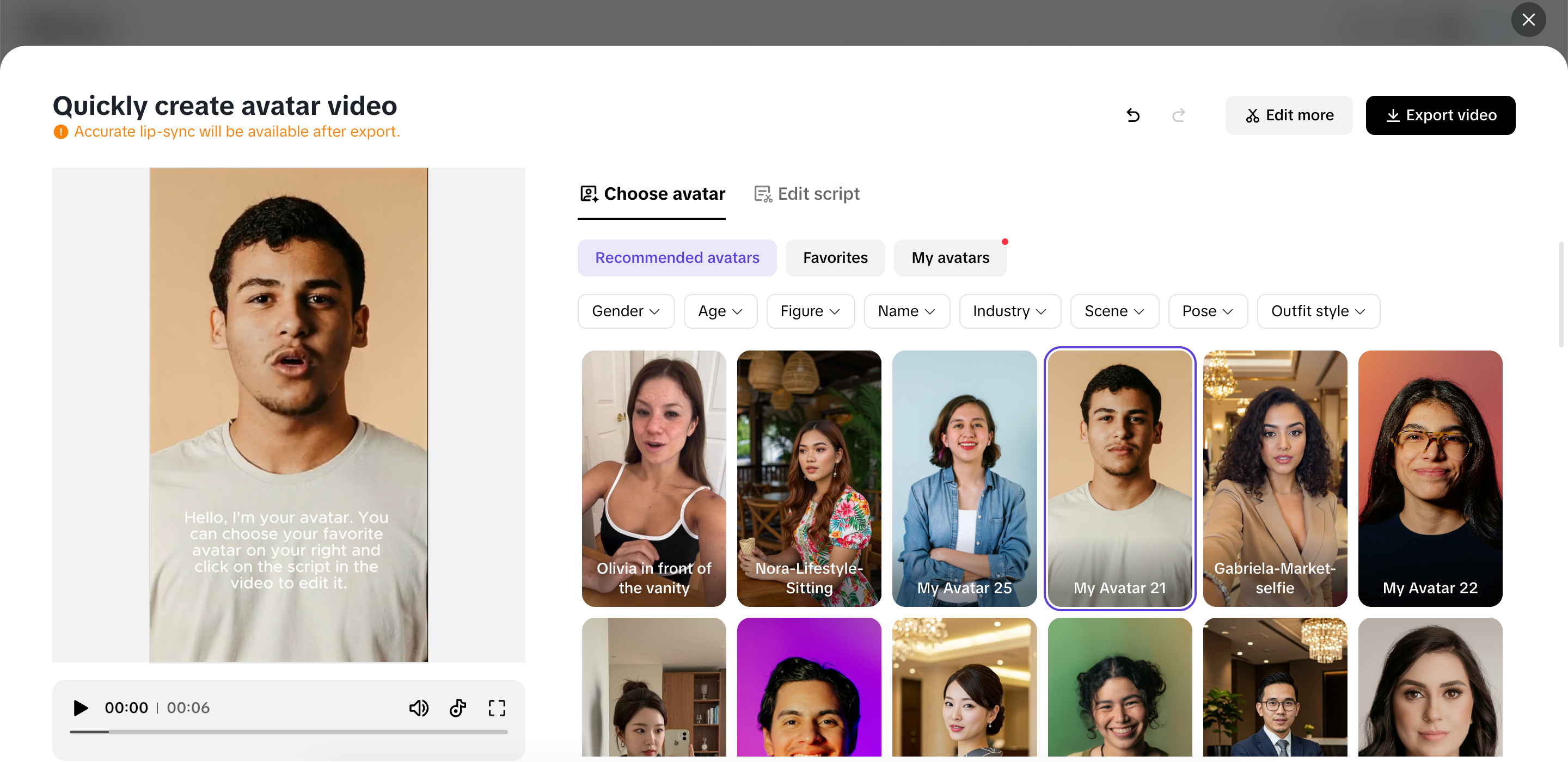
Task: Click the Edit more button
Action: [1289, 115]
